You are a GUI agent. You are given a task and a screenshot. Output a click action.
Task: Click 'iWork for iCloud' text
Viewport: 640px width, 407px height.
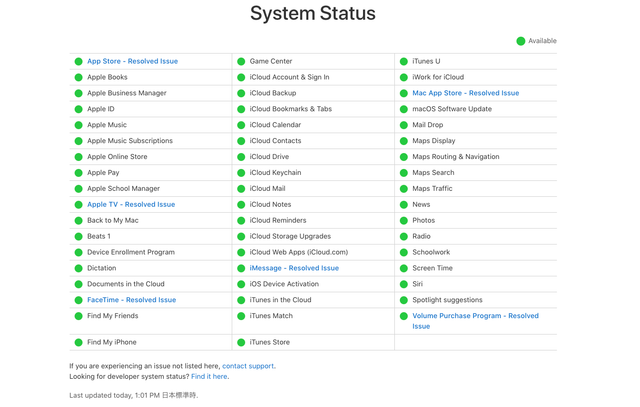click(x=438, y=77)
